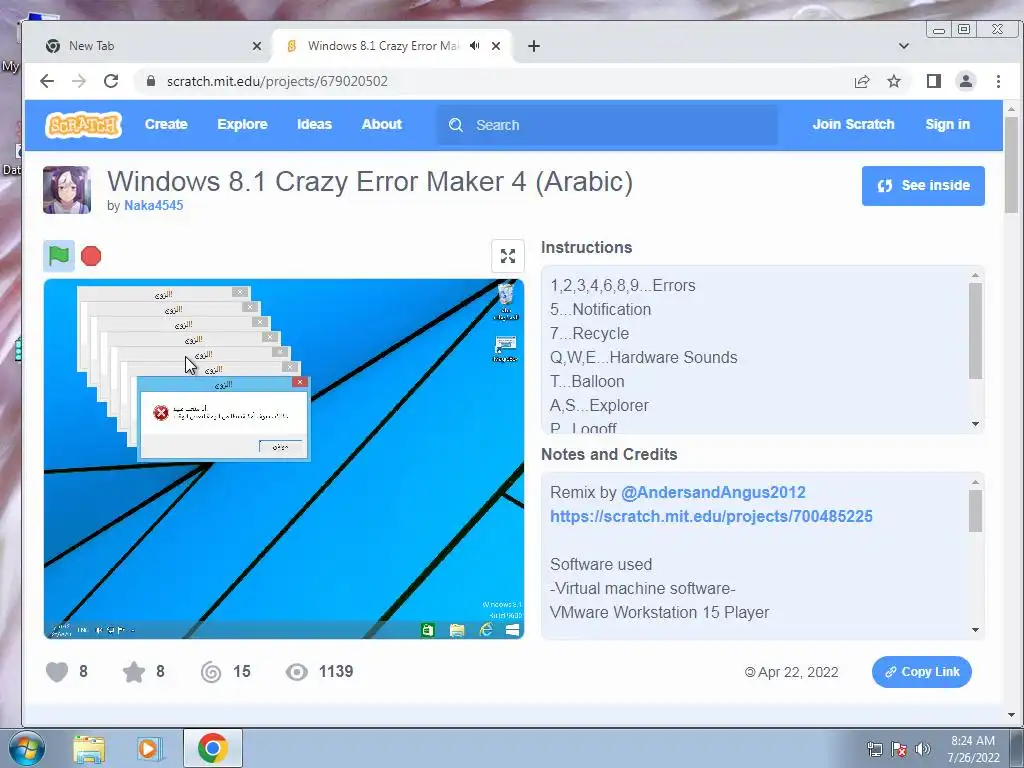
Task: Open the Explore page
Action: pyautogui.click(x=242, y=124)
